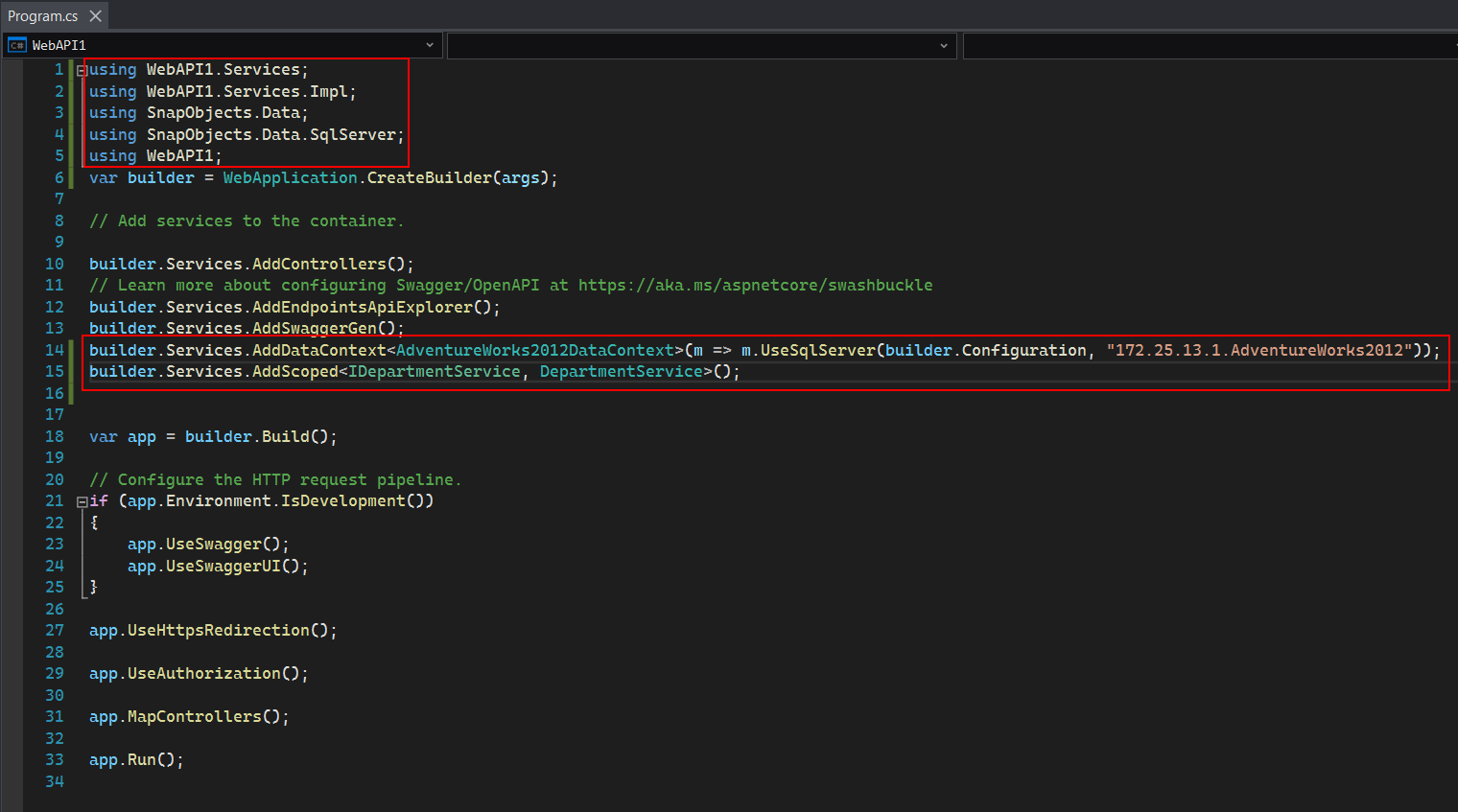Click line number 34 in the gutter
The width and height of the screenshot is (1458, 812).
54,781
